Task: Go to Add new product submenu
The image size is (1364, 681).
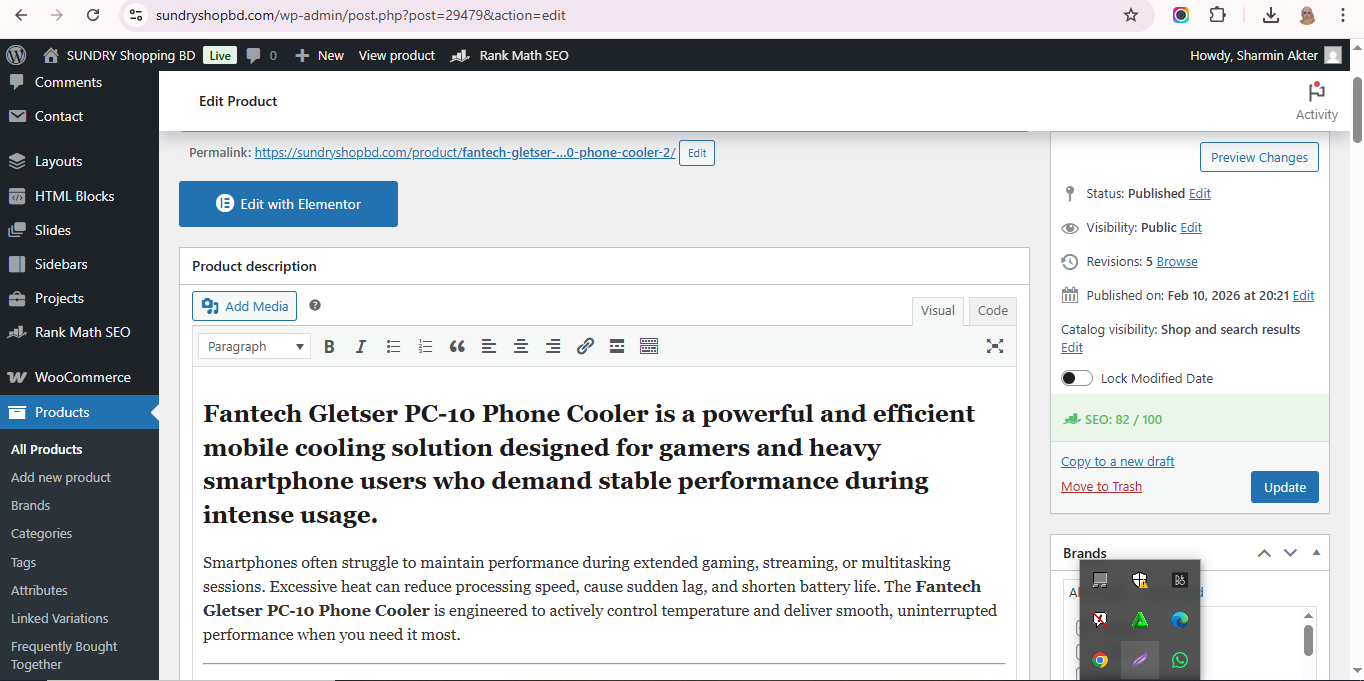Action: pyautogui.click(x=61, y=477)
